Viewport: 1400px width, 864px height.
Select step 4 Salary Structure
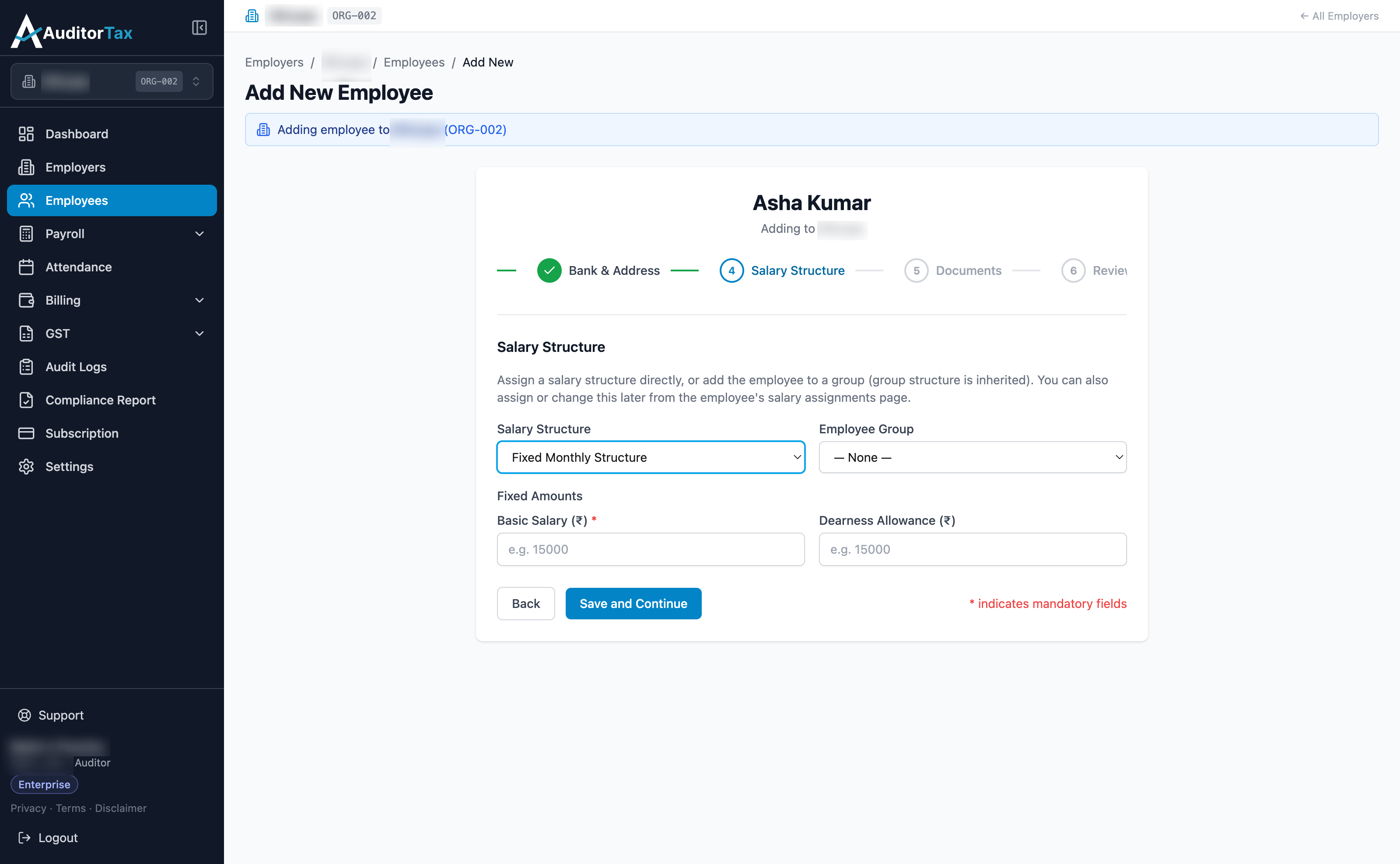[x=782, y=270]
